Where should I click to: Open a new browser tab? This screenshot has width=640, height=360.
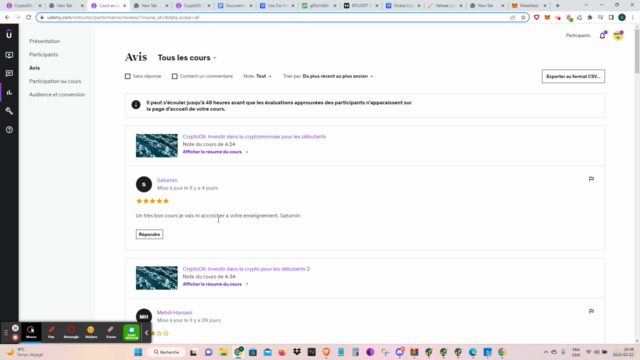tap(557, 6)
